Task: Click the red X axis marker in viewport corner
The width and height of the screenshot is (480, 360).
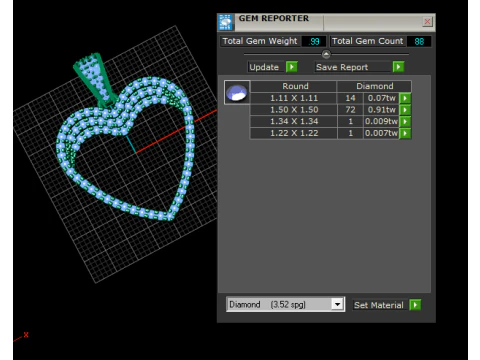Action: (26, 335)
